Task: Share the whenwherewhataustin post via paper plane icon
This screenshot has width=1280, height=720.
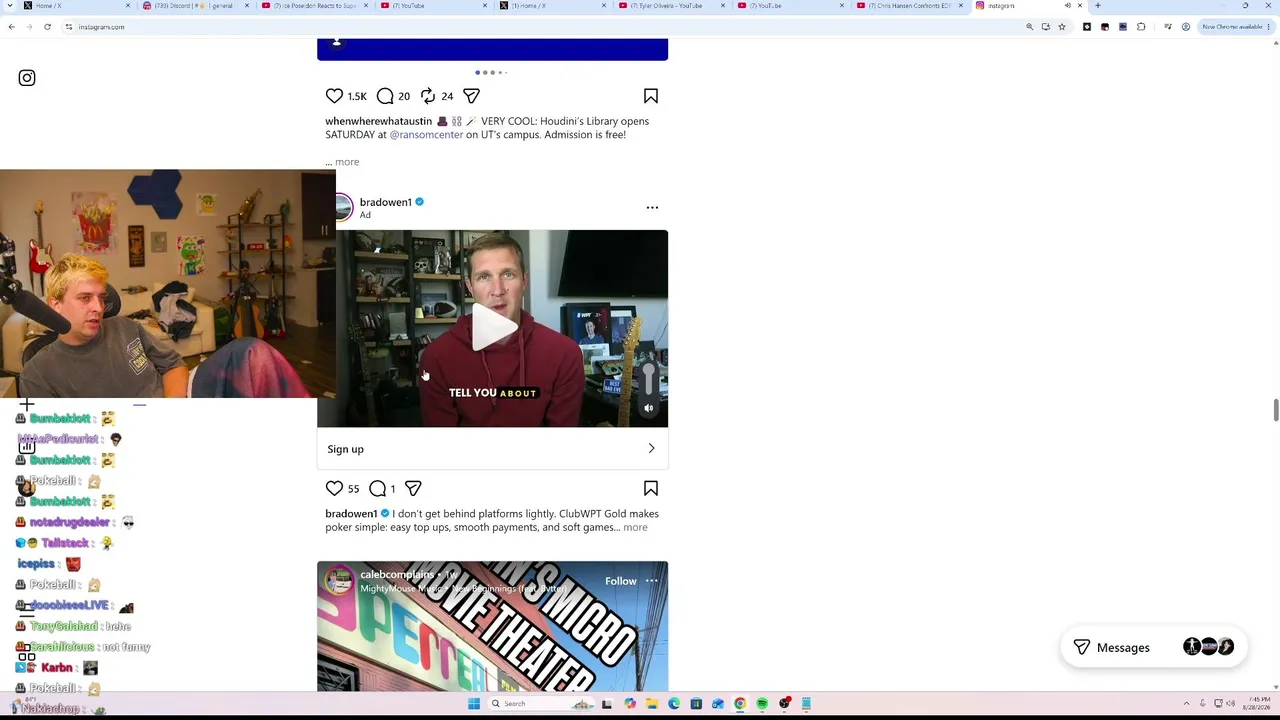Action: [x=471, y=96]
